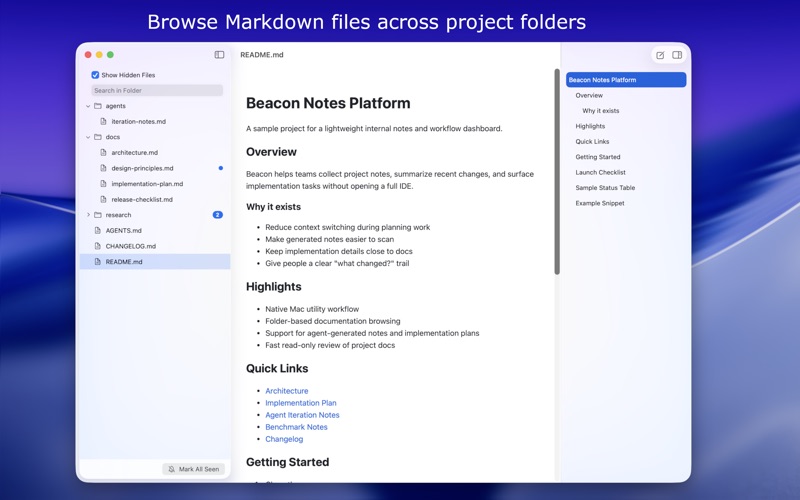Click the docs folder icon
Viewport: 800px width, 500px height.
[x=98, y=137]
